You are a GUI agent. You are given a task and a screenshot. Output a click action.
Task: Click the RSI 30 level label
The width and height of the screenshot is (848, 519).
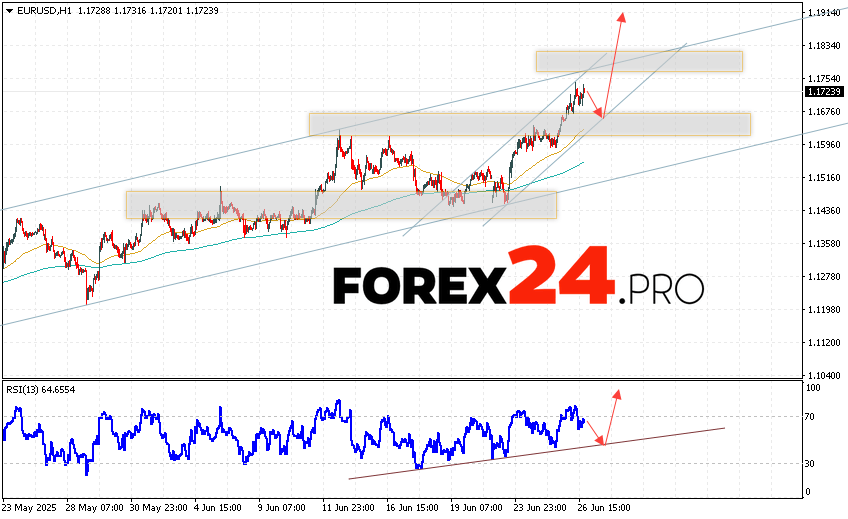pyautogui.click(x=813, y=464)
